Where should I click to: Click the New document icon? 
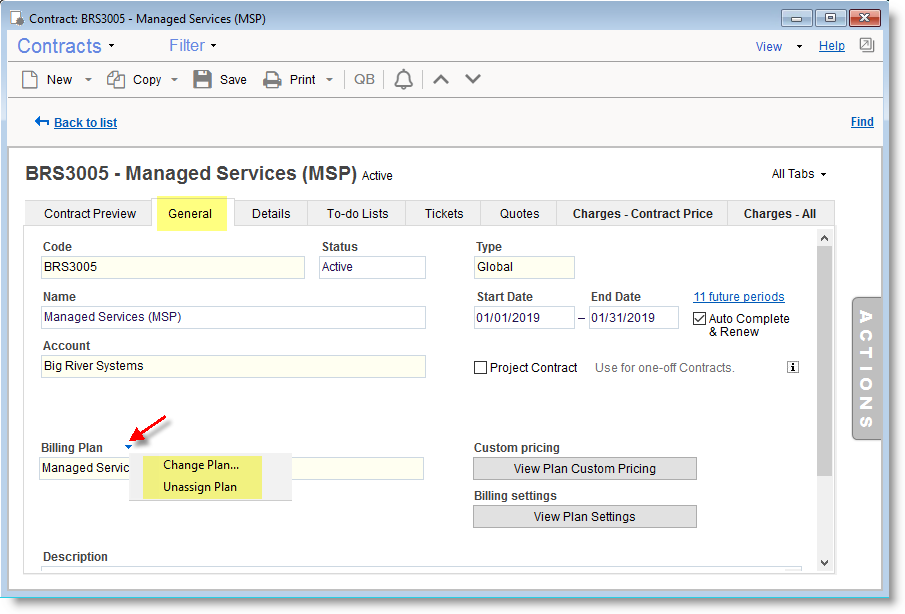click(31, 80)
